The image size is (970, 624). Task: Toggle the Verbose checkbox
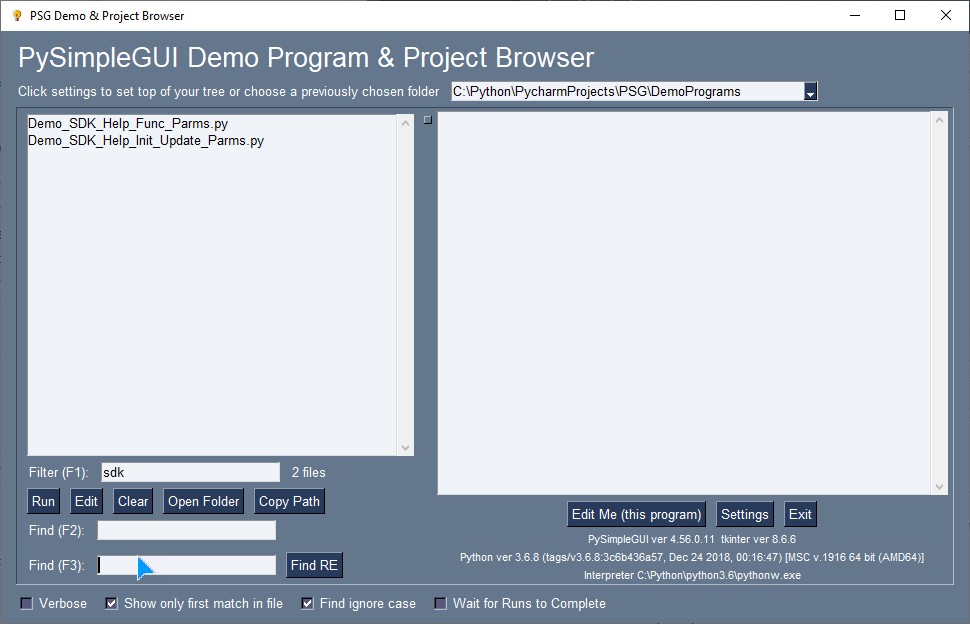coord(27,604)
